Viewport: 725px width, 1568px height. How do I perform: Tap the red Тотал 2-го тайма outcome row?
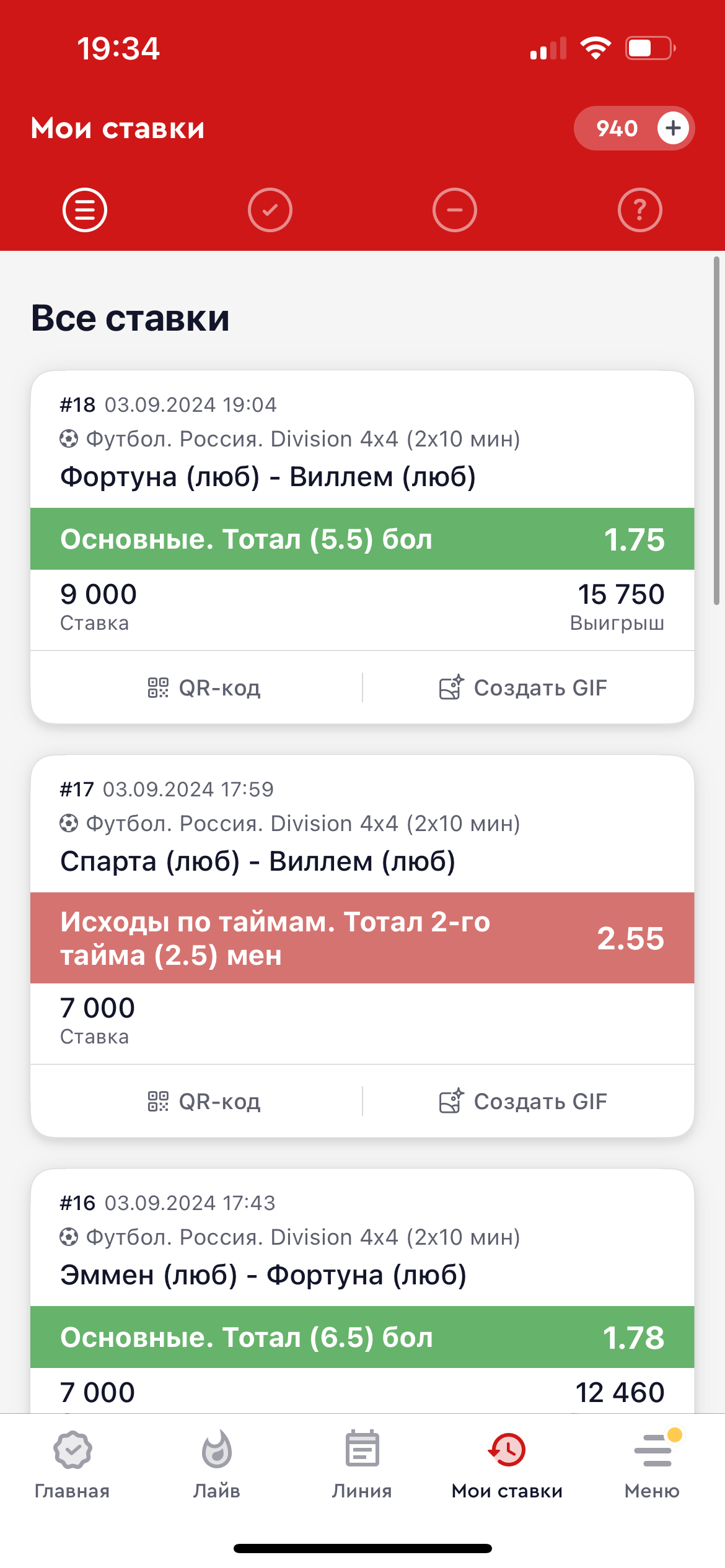362,938
